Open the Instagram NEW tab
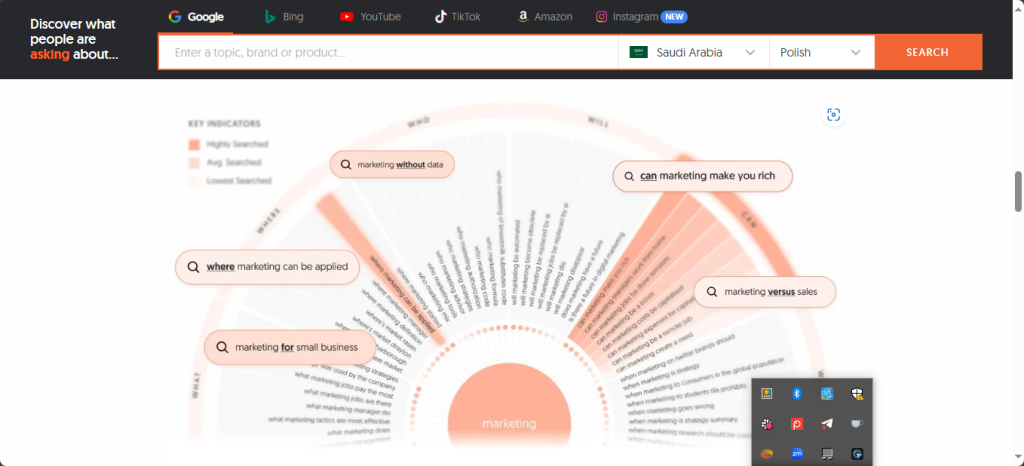 (x=641, y=17)
